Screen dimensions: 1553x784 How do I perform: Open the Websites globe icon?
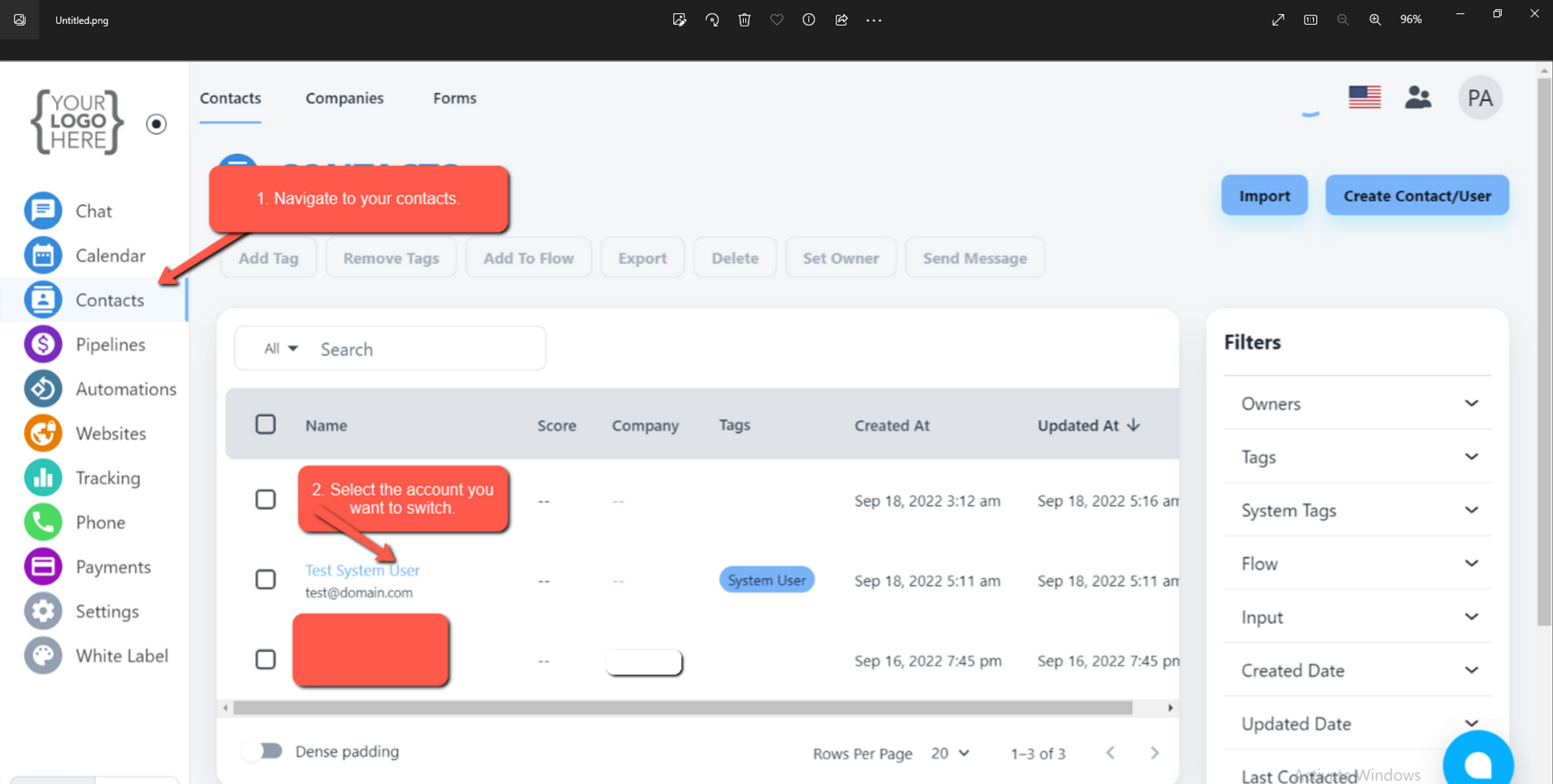(x=43, y=433)
